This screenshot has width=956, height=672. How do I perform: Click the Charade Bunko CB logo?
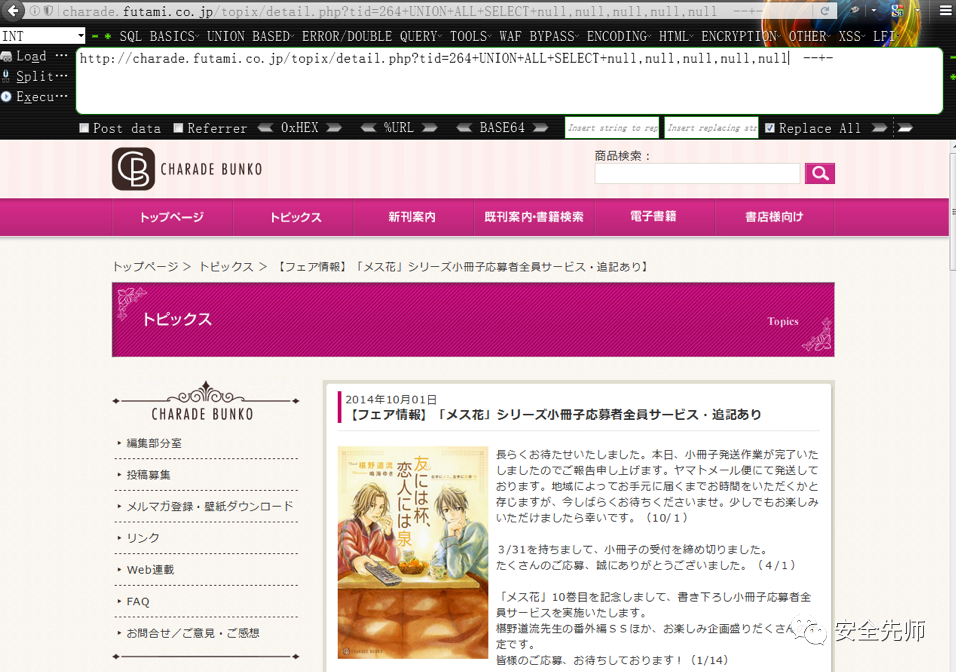coord(134,169)
